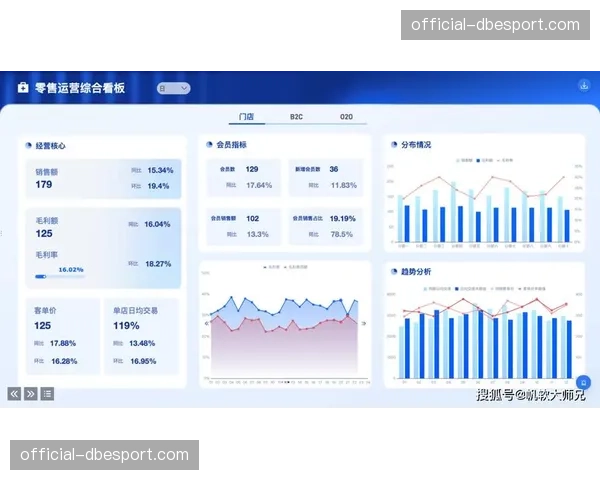Click the 新增会员数 value 36
The height and width of the screenshot is (480, 600).
334,169
